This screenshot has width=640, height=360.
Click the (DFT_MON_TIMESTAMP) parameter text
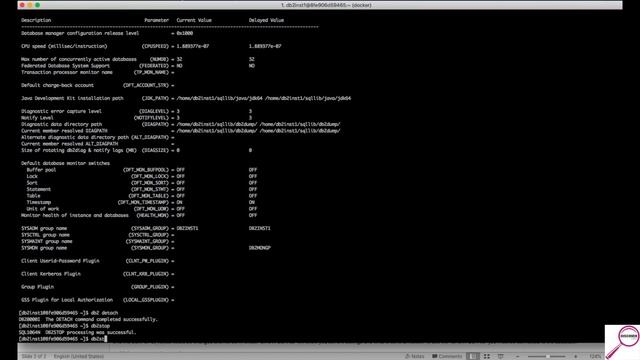143,202
